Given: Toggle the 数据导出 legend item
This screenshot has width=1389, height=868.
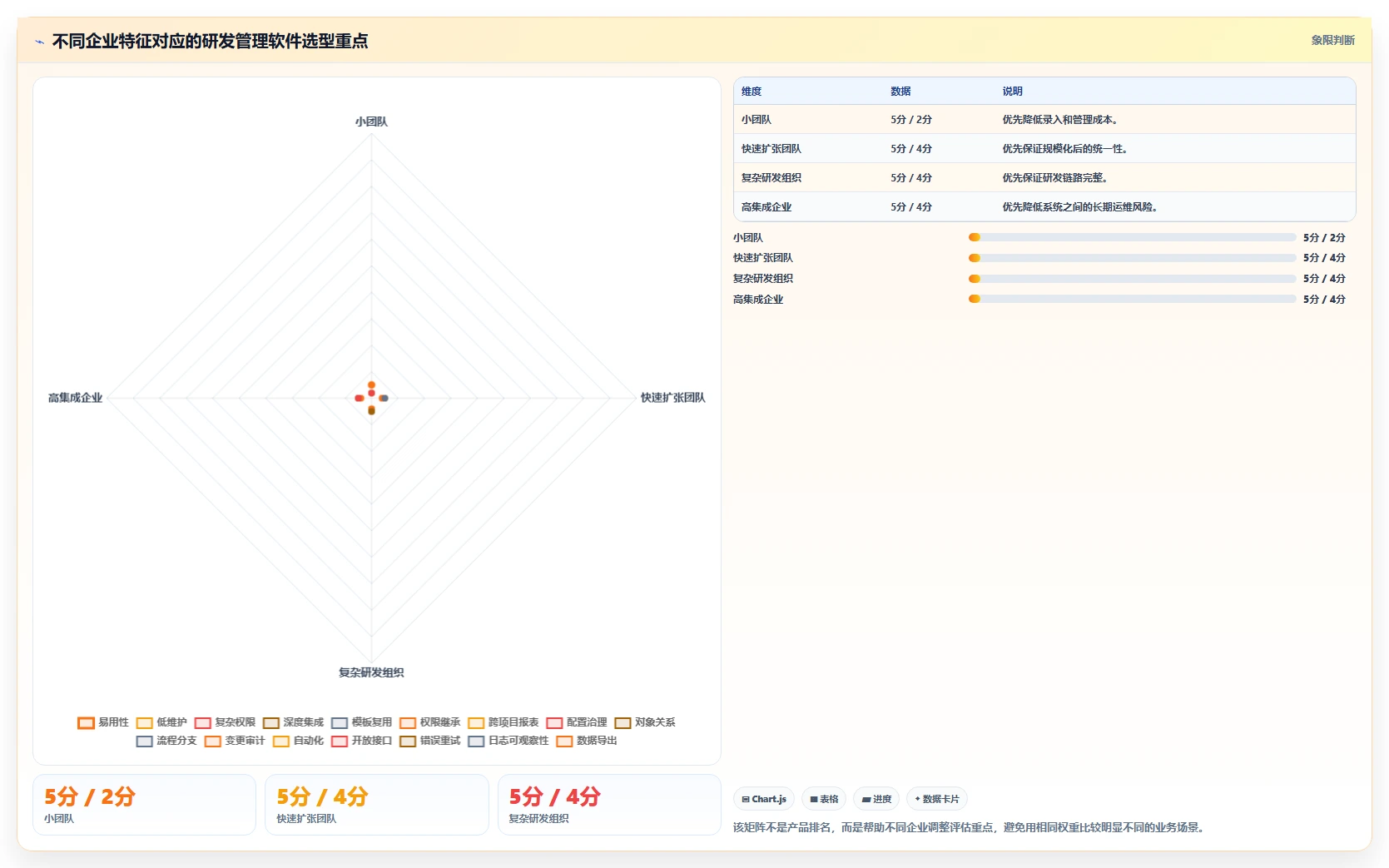Looking at the screenshot, I should coord(586,741).
